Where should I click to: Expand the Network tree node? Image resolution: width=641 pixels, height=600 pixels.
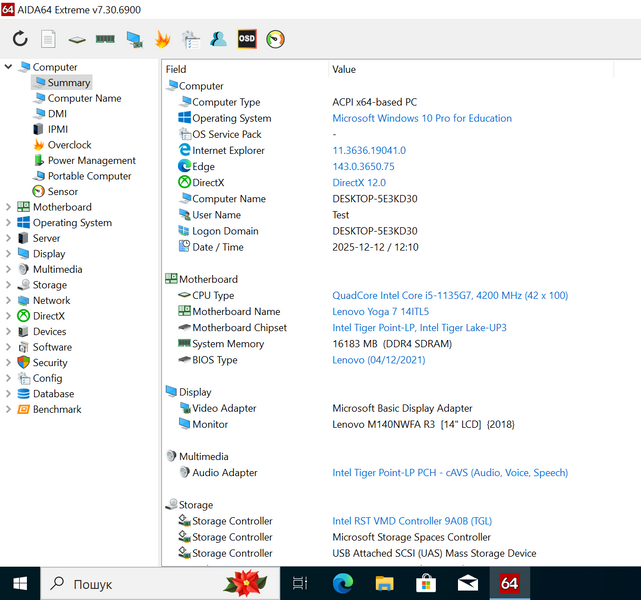coord(8,300)
